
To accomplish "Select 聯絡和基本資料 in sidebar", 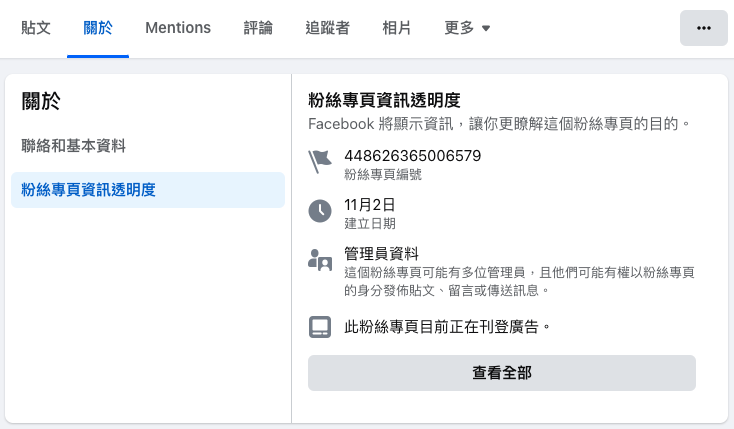I will (x=74, y=146).
